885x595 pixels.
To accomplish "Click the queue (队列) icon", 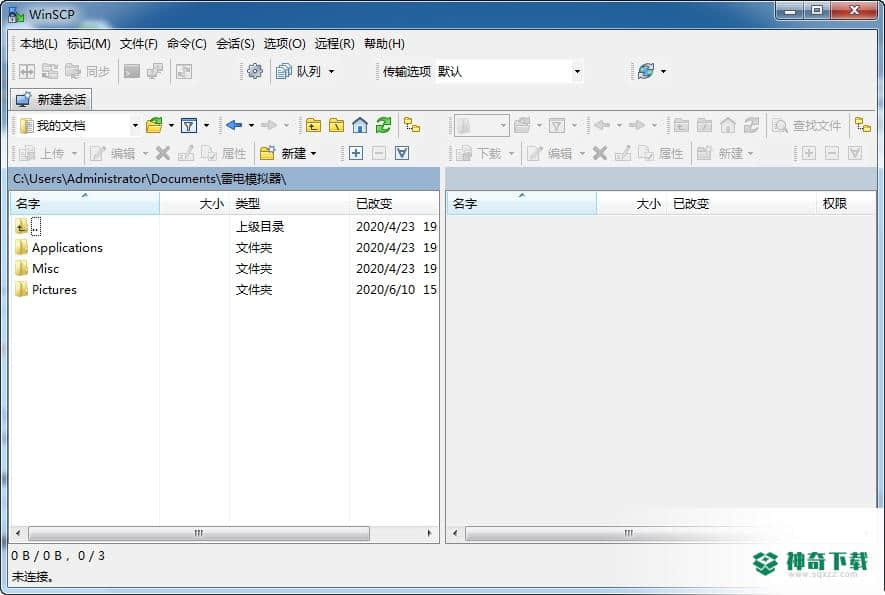I will (284, 71).
